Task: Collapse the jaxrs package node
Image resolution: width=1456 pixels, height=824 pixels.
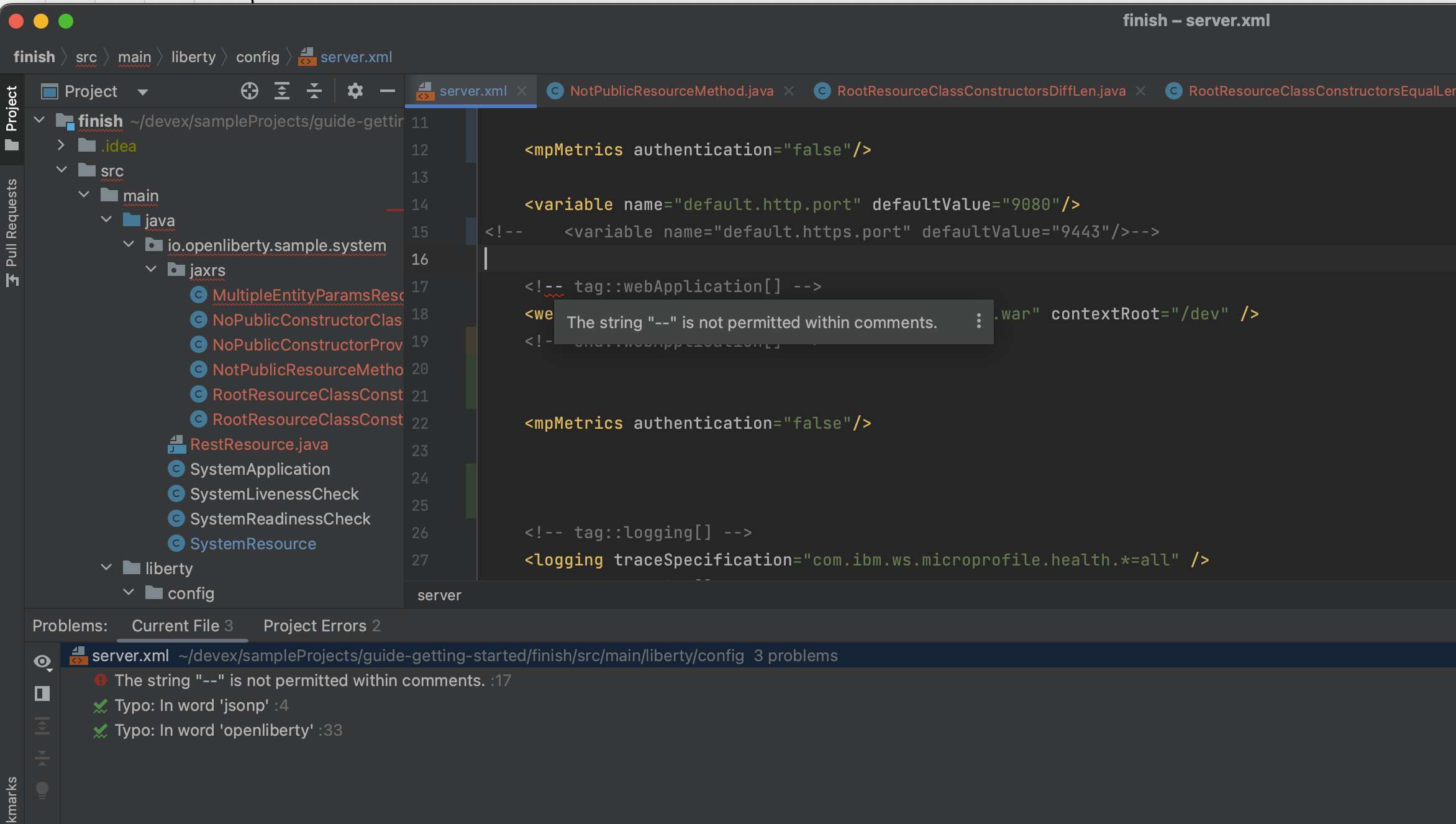Action: [x=150, y=269]
